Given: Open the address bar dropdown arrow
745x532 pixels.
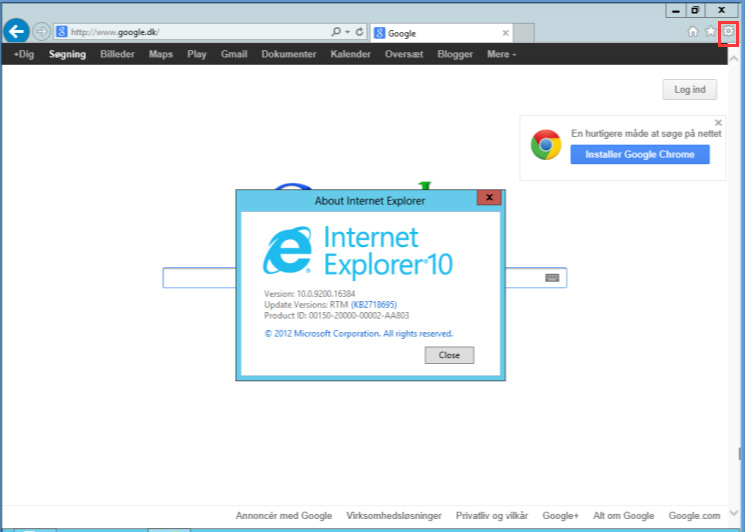Looking at the screenshot, I should (x=347, y=32).
